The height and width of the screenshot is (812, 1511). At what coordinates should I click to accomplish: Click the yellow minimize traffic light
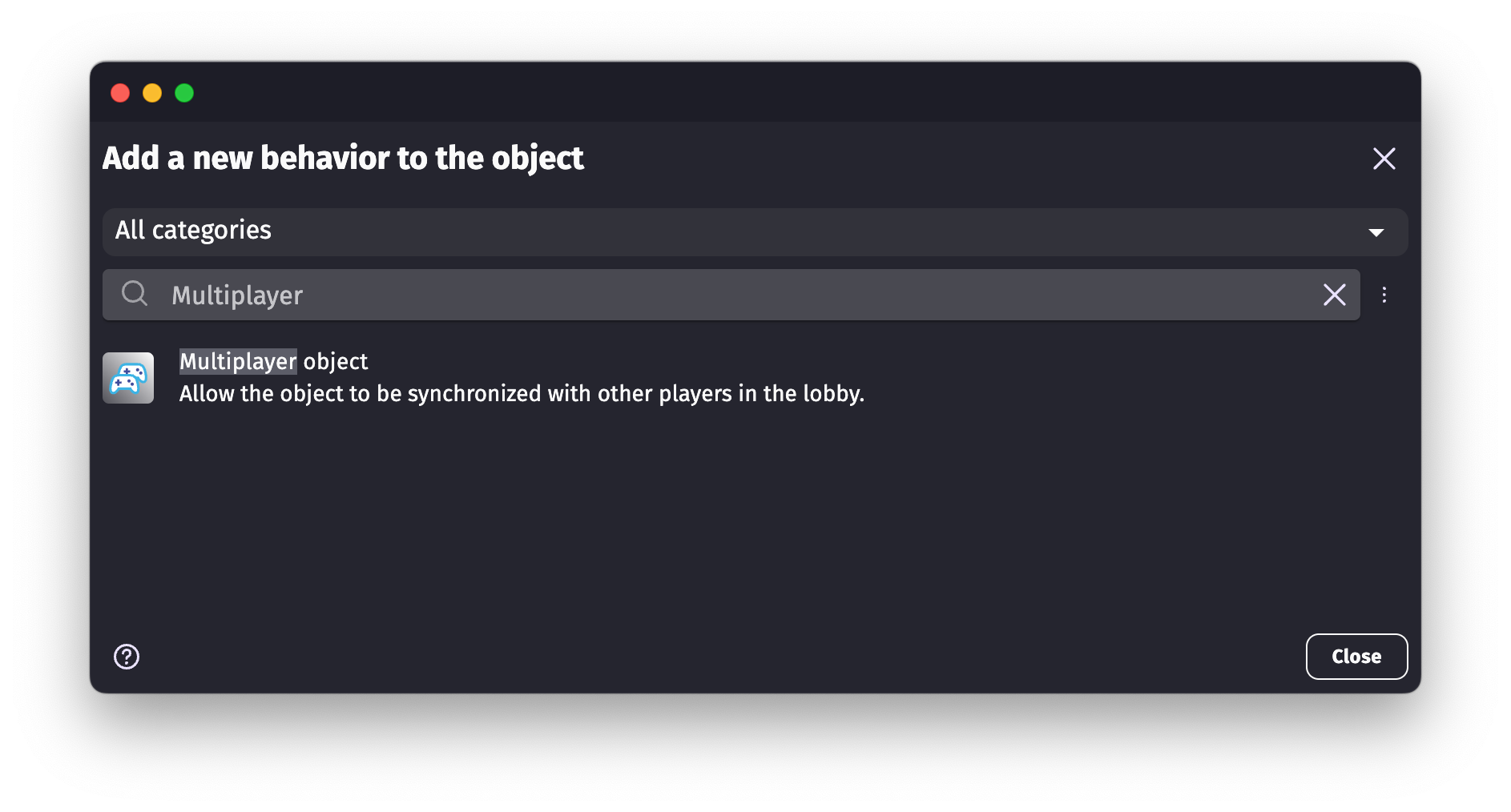tap(152, 93)
